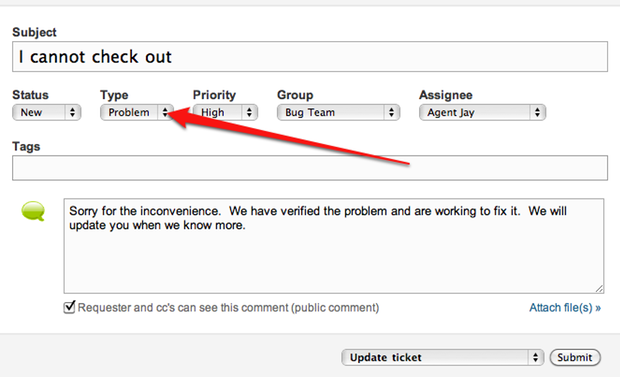The width and height of the screenshot is (620, 377).
Task: Click the arrows icon of the Update ticket menu
Action: (x=535, y=358)
